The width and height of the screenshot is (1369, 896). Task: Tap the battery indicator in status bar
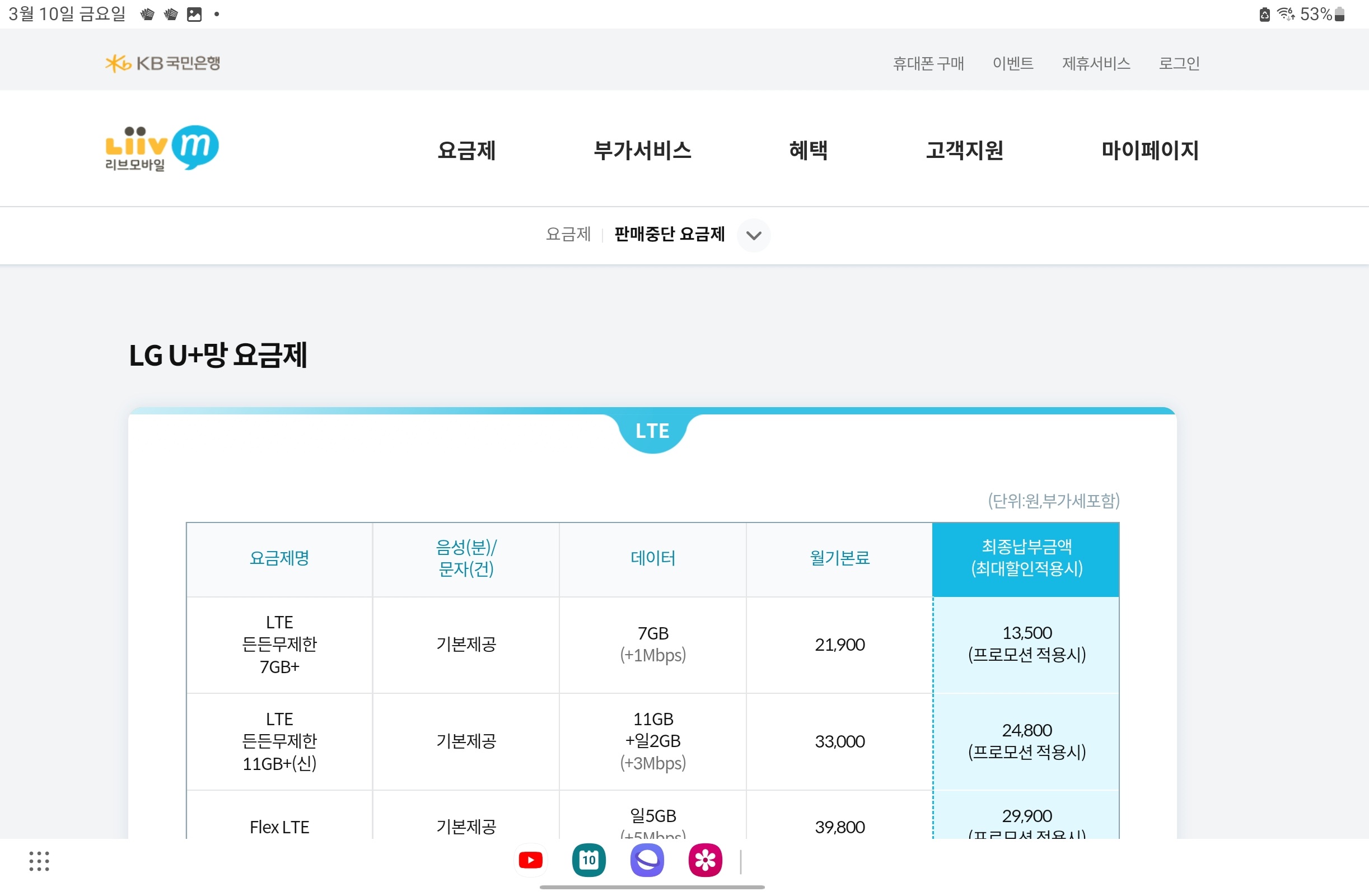1340,15
